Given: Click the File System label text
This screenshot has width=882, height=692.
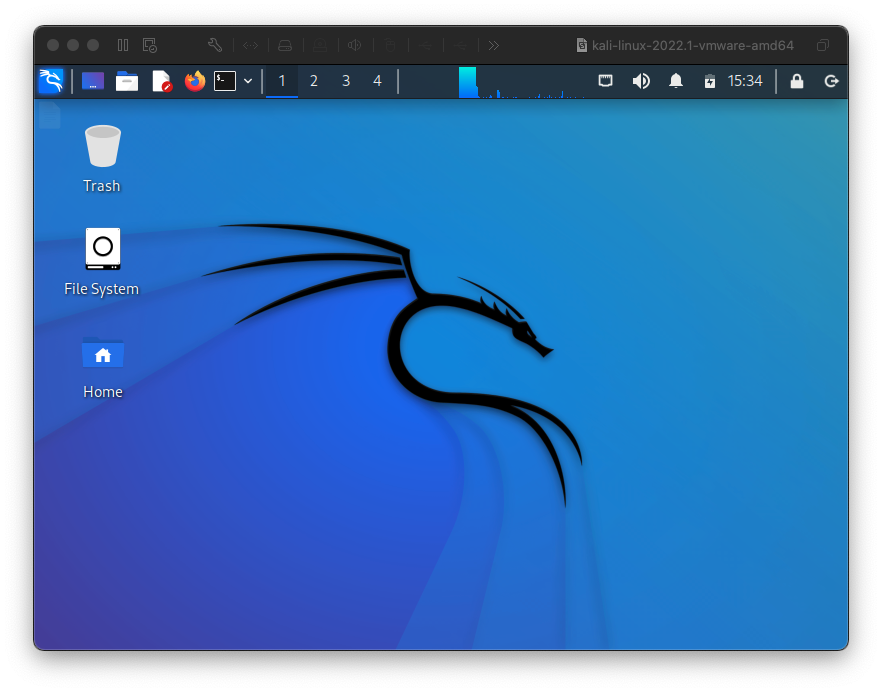Looking at the screenshot, I should click(x=101, y=289).
